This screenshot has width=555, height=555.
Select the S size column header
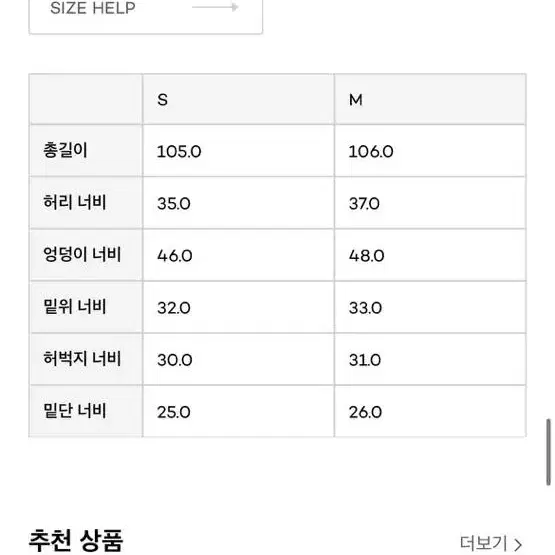238,99
